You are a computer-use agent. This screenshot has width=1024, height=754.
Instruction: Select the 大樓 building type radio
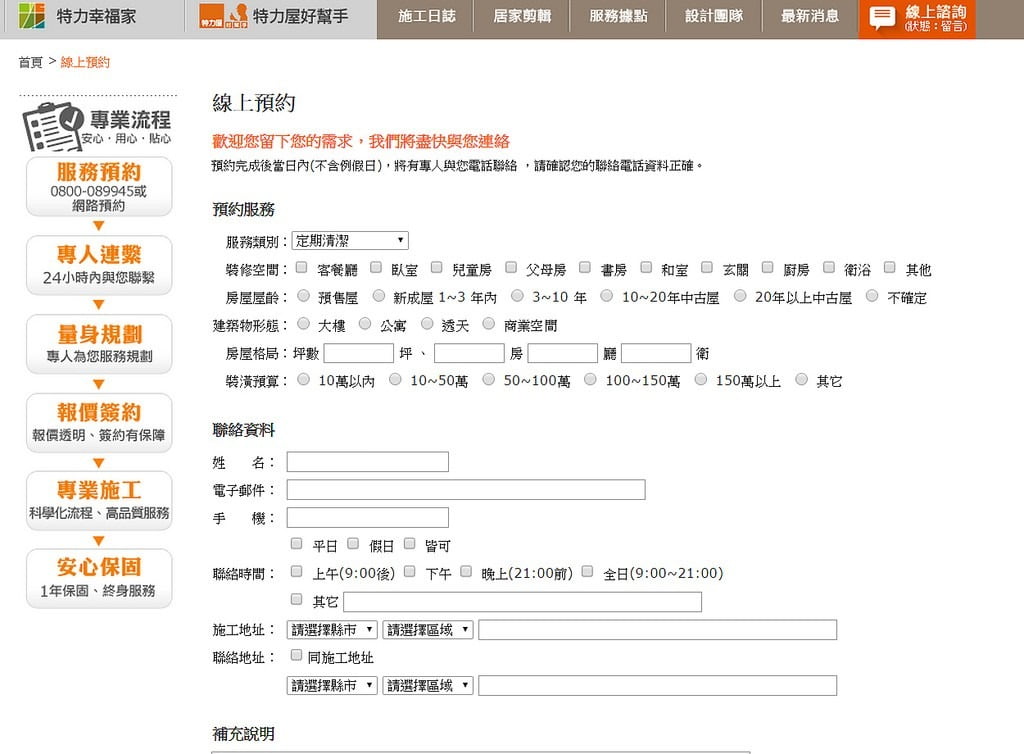point(301,324)
